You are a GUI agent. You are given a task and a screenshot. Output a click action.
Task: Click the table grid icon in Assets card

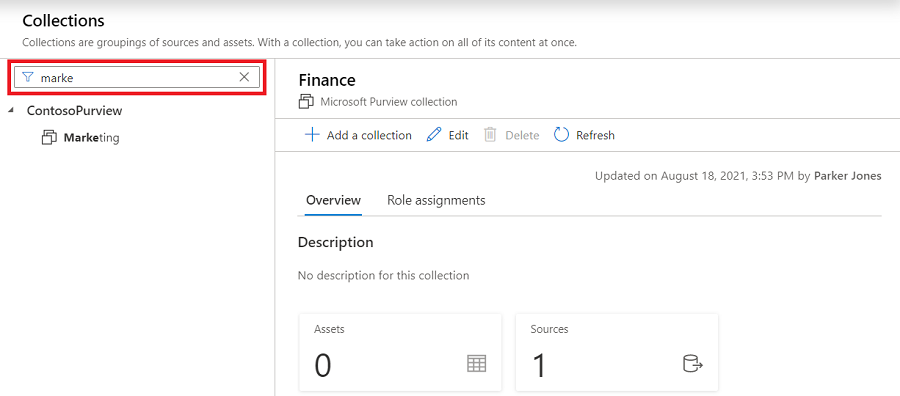pos(476,363)
